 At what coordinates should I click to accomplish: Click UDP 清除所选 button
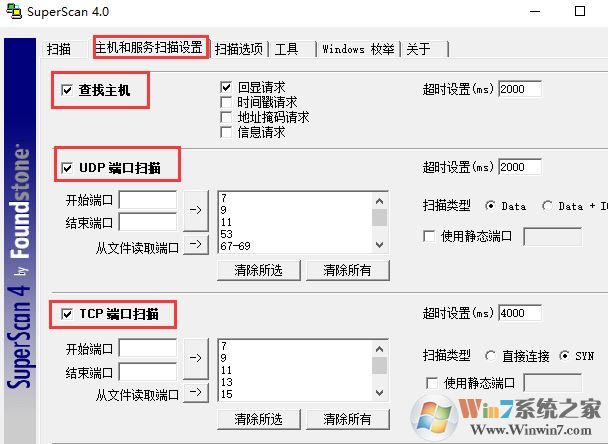point(257,270)
